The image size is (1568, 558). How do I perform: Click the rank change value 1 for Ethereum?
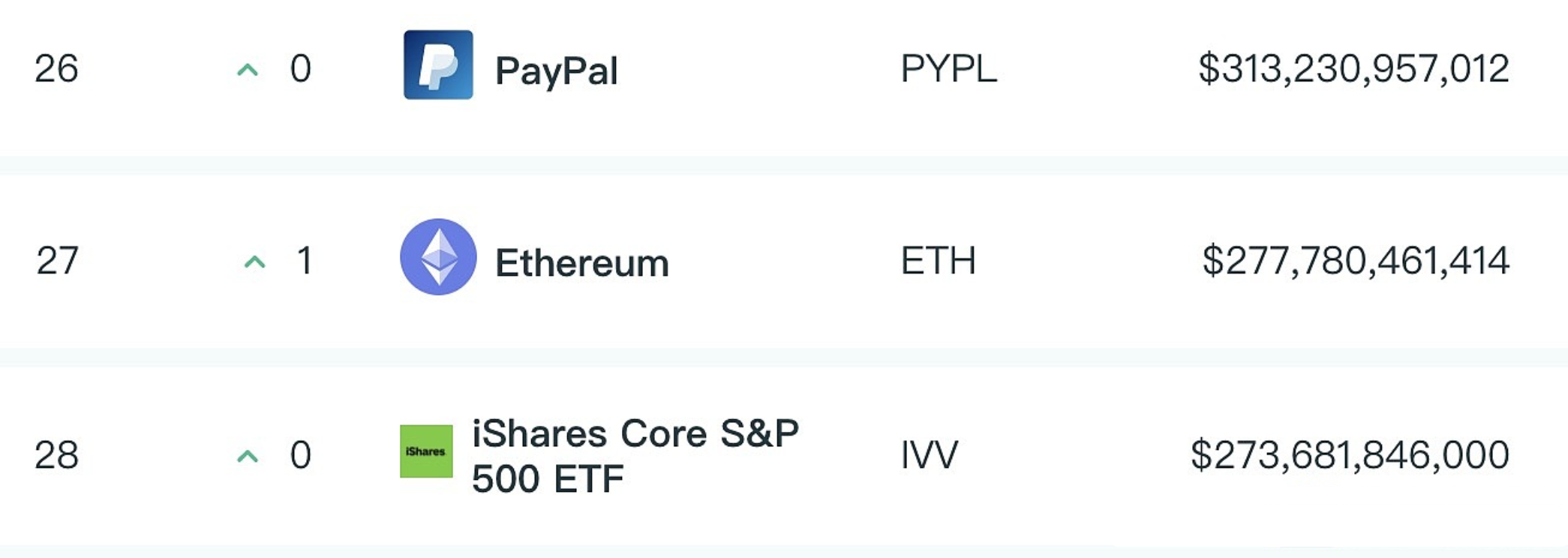[x=304, y=261]
